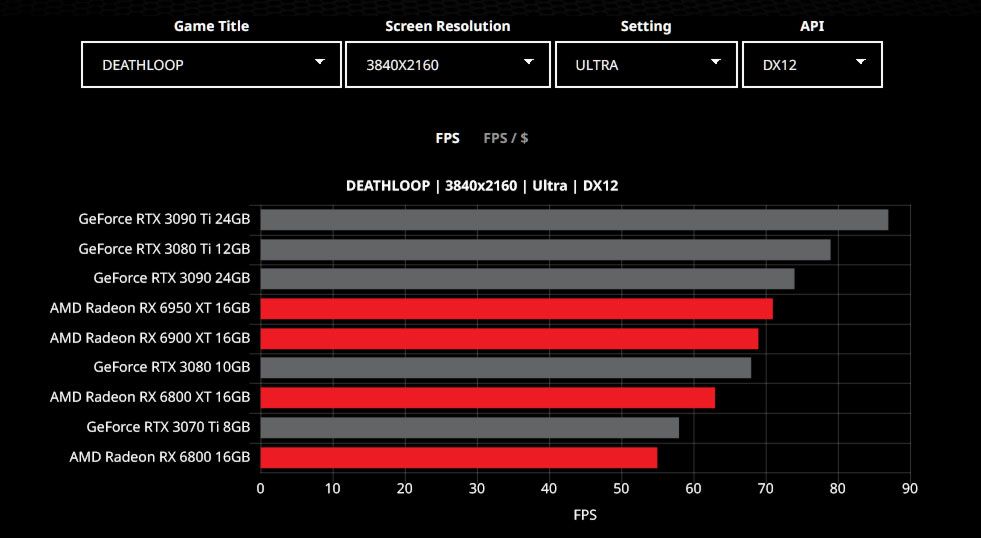
Task: Click the 50 tick on the FPS axis
Action: point(621,489)
